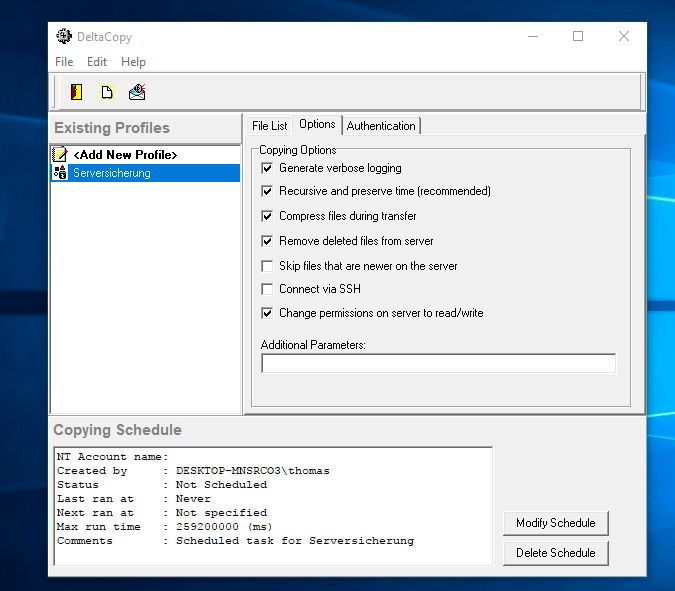Click 'Scheduled task for Serversicherung' comment text
The height and width of the screenshot is (591, 675).
(295, 541)
